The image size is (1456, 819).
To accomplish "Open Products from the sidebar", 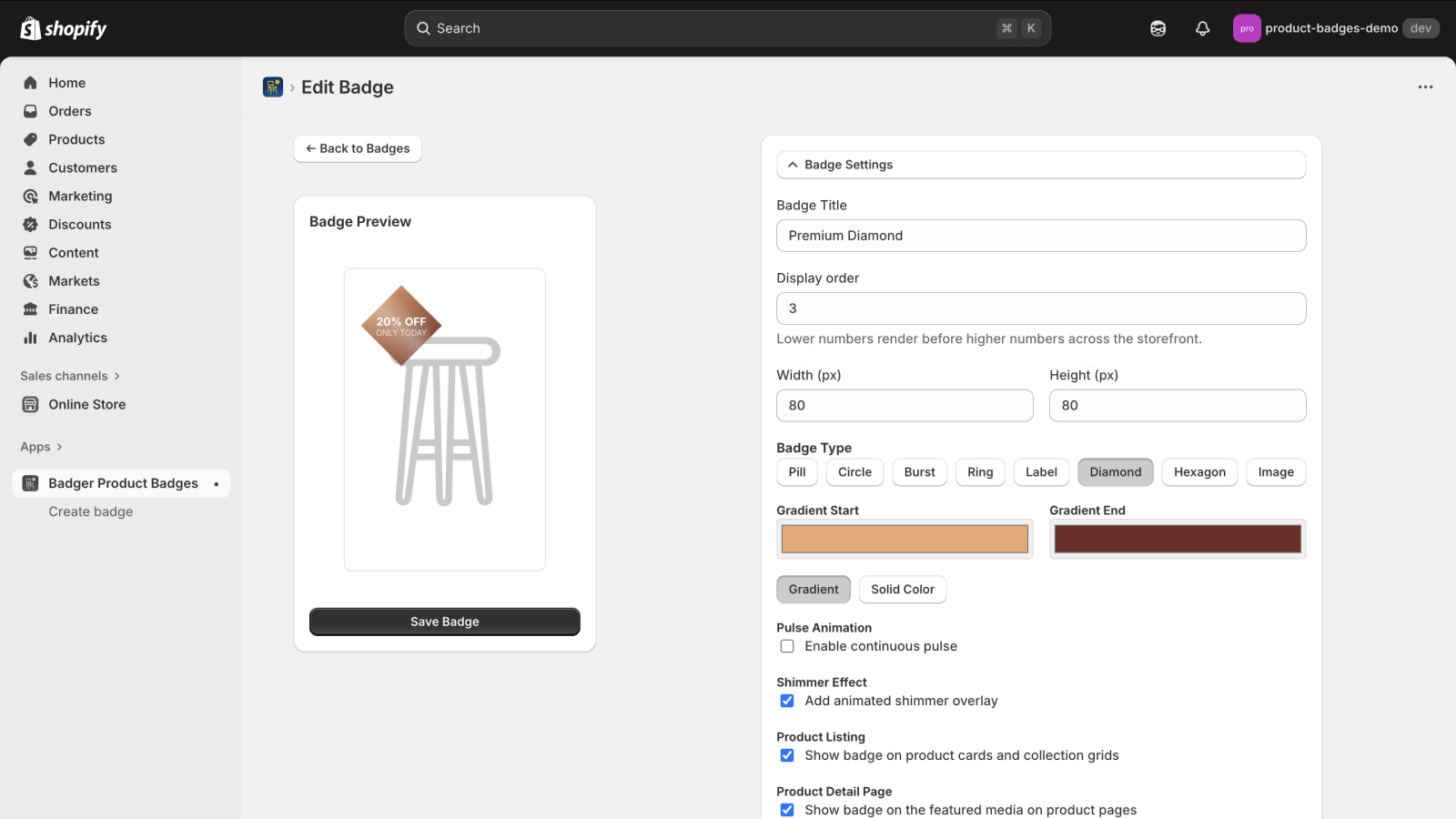I will (x=76, y=139).
